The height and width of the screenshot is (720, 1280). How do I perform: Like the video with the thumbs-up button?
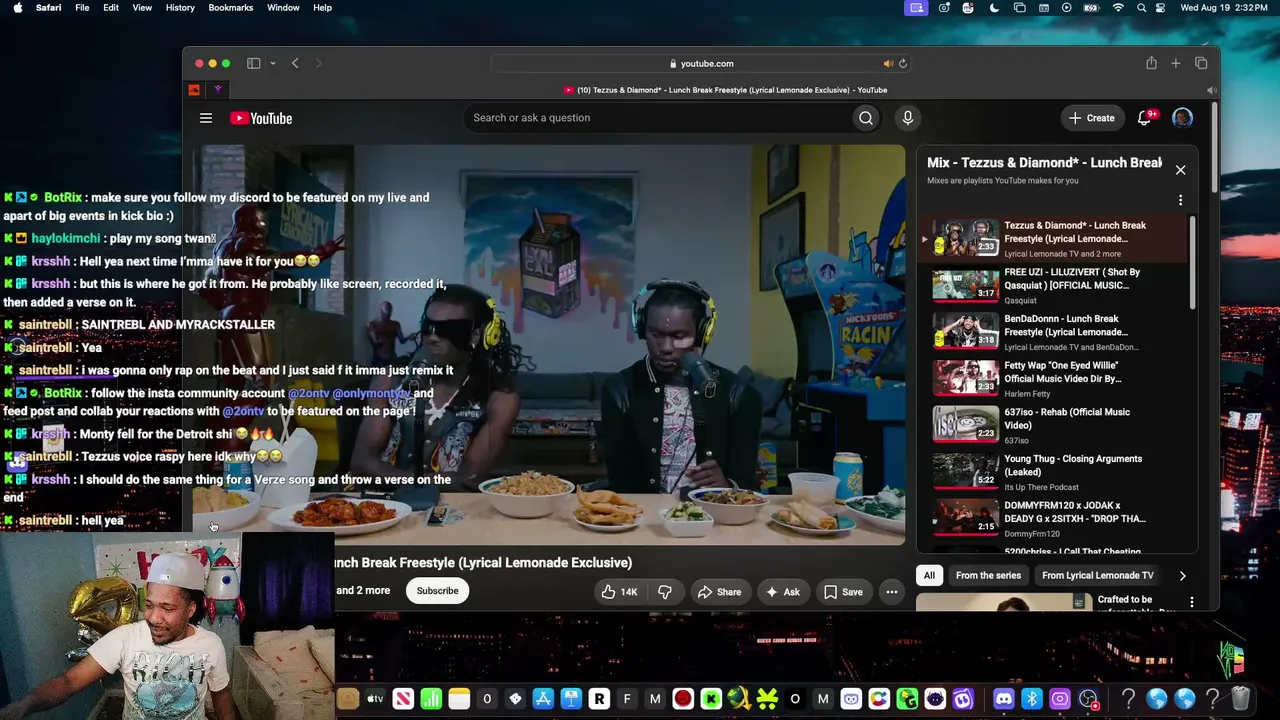[619, 592]
